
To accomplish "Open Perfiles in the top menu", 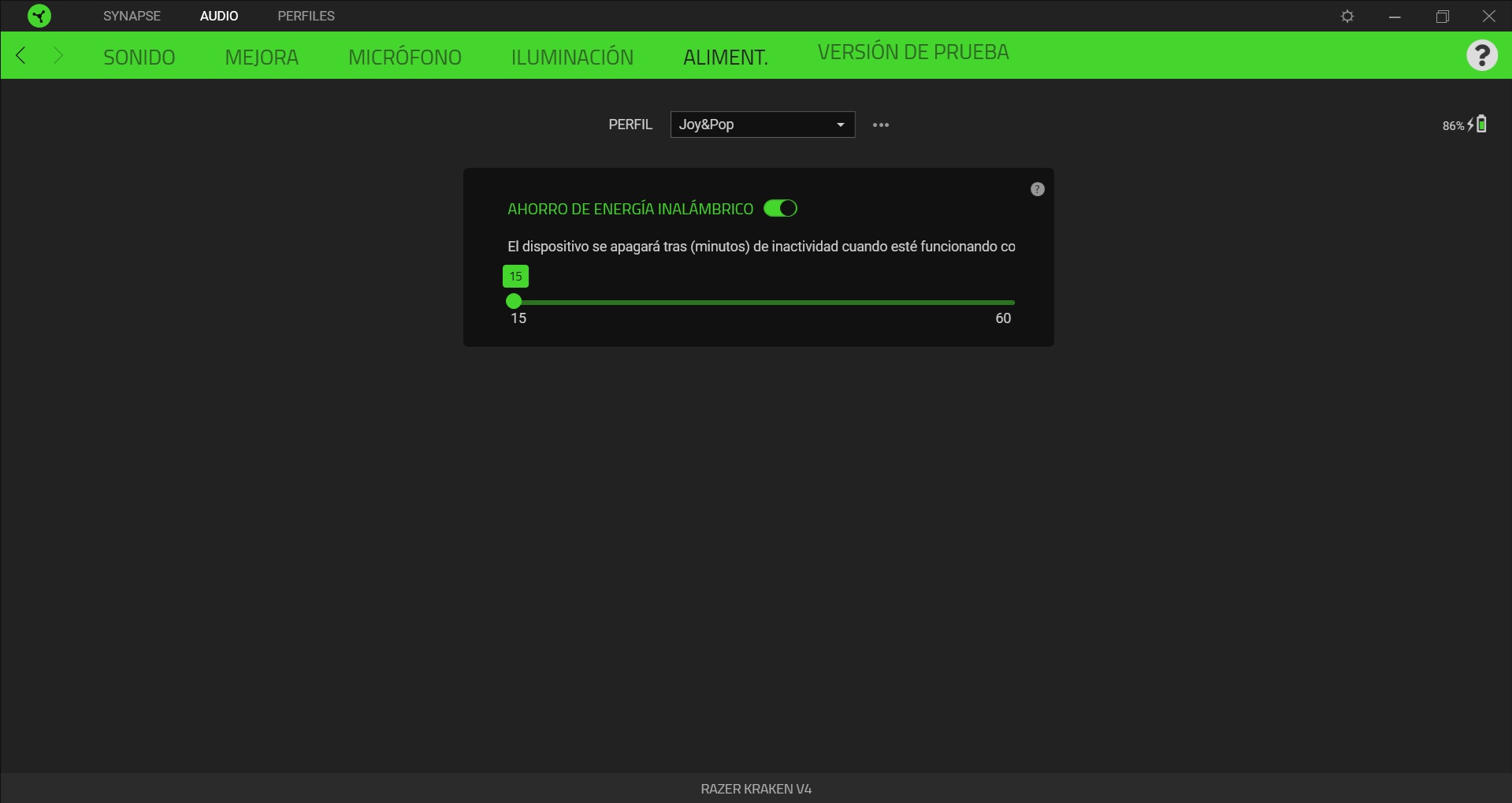I will 306,16.
